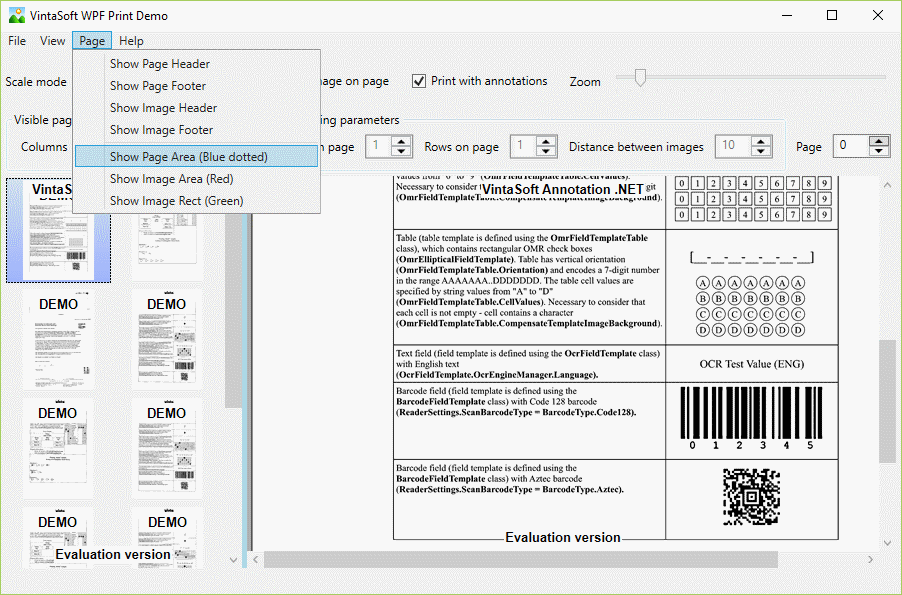The image size is (902, 595).
Task: Click the VintaSoft app icon in title bar
Action: click(x=16, y=16)
